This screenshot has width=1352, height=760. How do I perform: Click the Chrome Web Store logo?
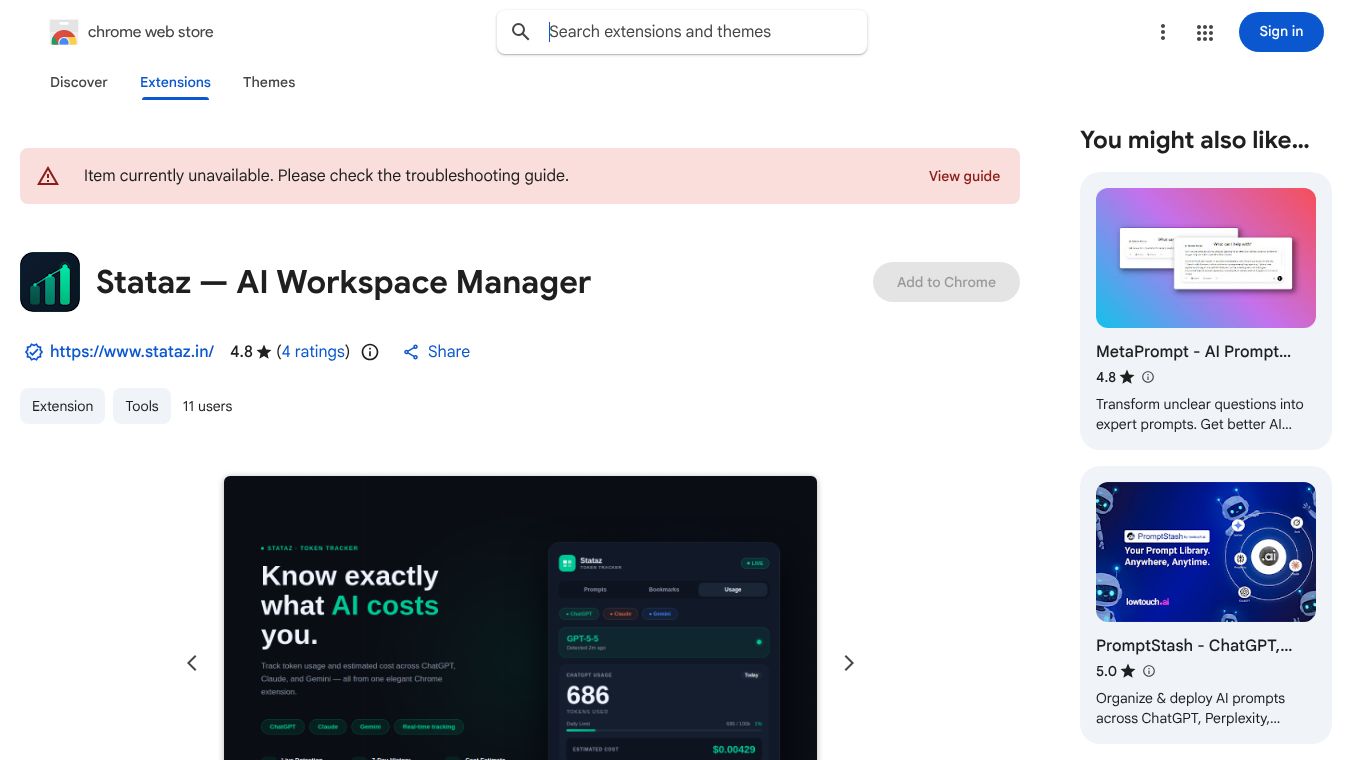(x=64, y=32)
